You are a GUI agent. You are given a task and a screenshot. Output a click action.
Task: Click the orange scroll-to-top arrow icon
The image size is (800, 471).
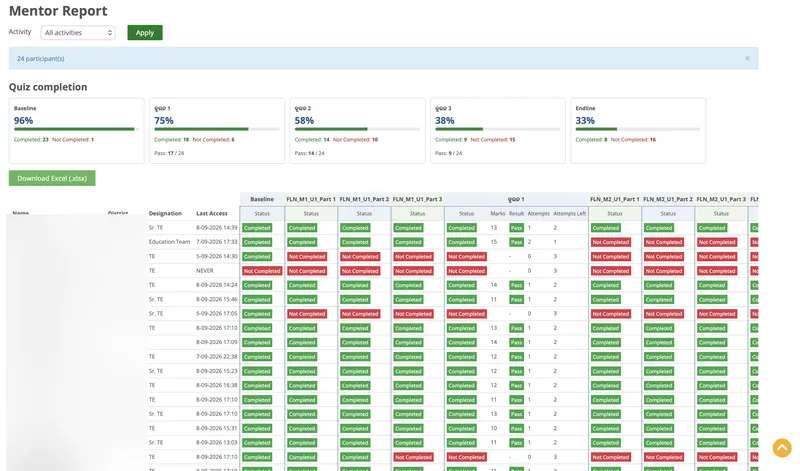click(782, 448)
